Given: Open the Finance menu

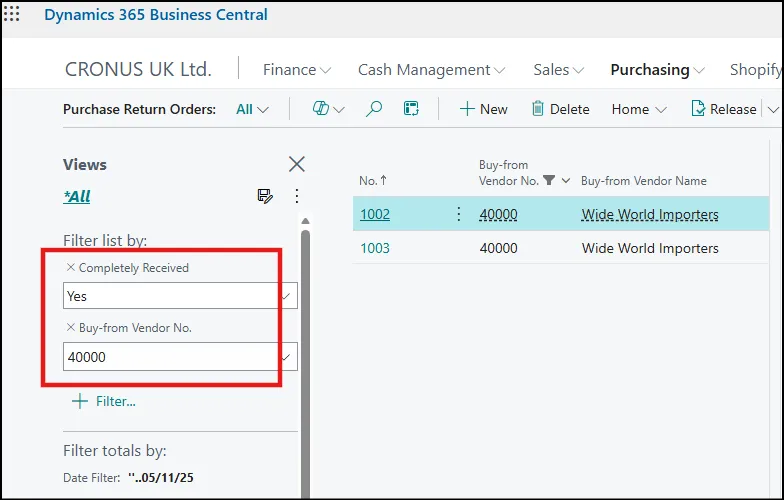Looking at the screenshot, I should click(x=297, y=70).
